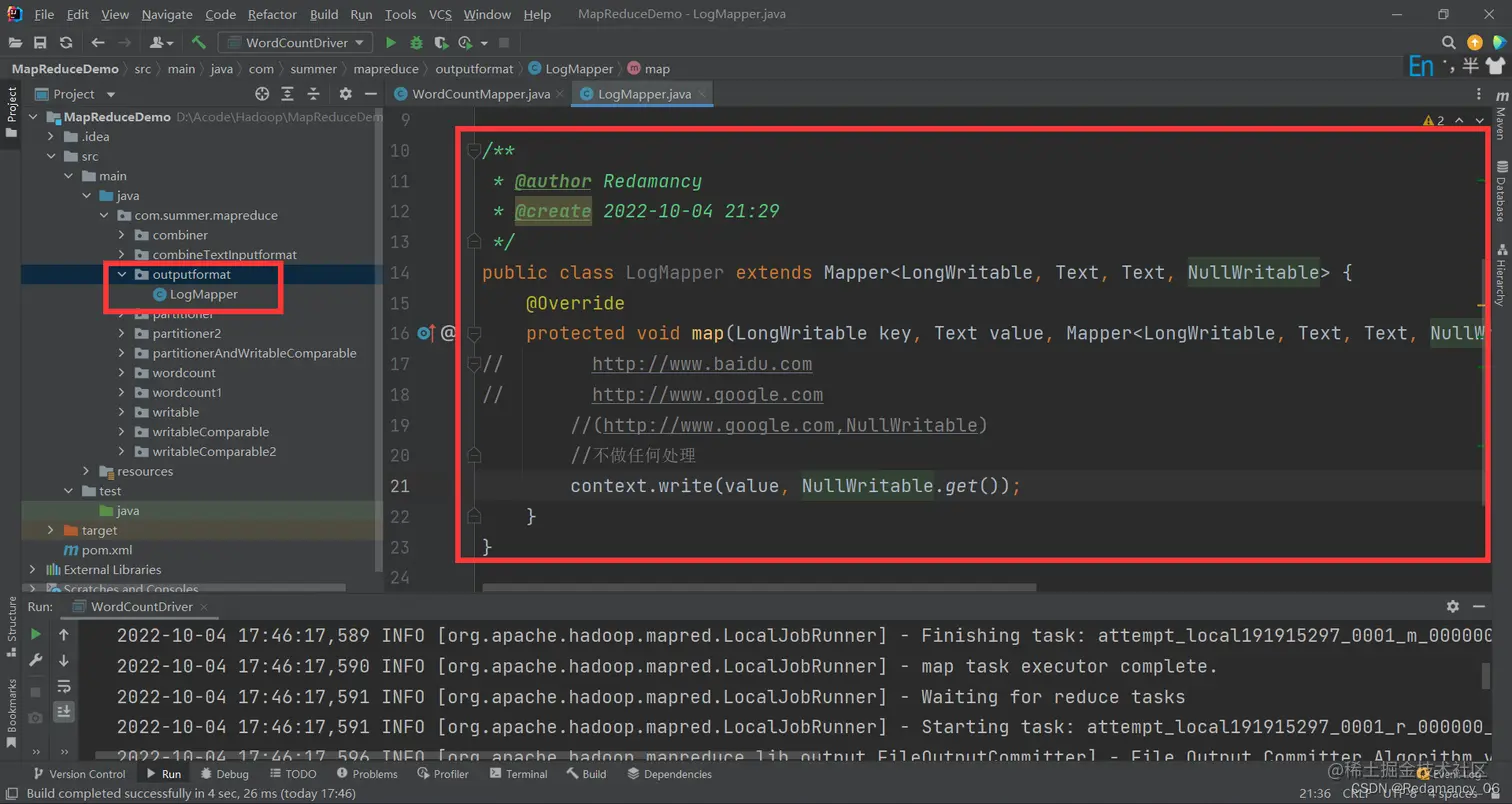The image size is (1512, 804).
Task: Expand the combiner package
Action: click(x=121, y=235)
